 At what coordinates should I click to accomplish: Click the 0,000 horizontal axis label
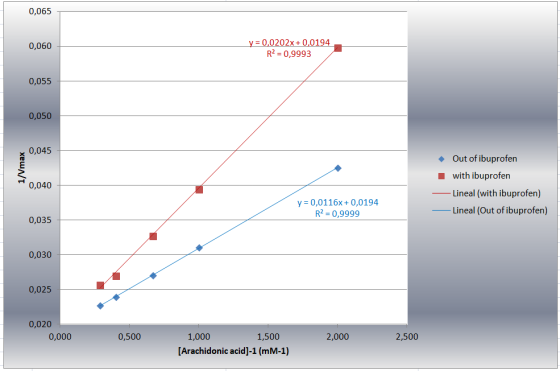tap(60, 337)
